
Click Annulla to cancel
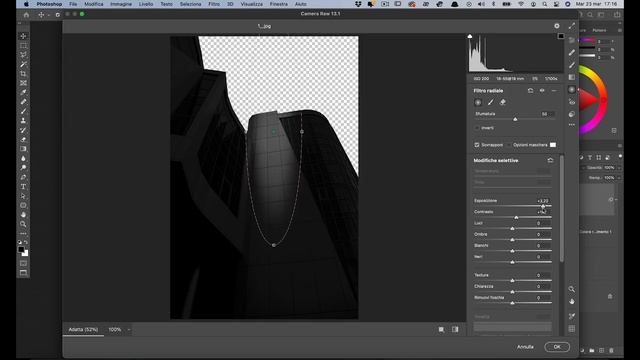coord(525,347)
